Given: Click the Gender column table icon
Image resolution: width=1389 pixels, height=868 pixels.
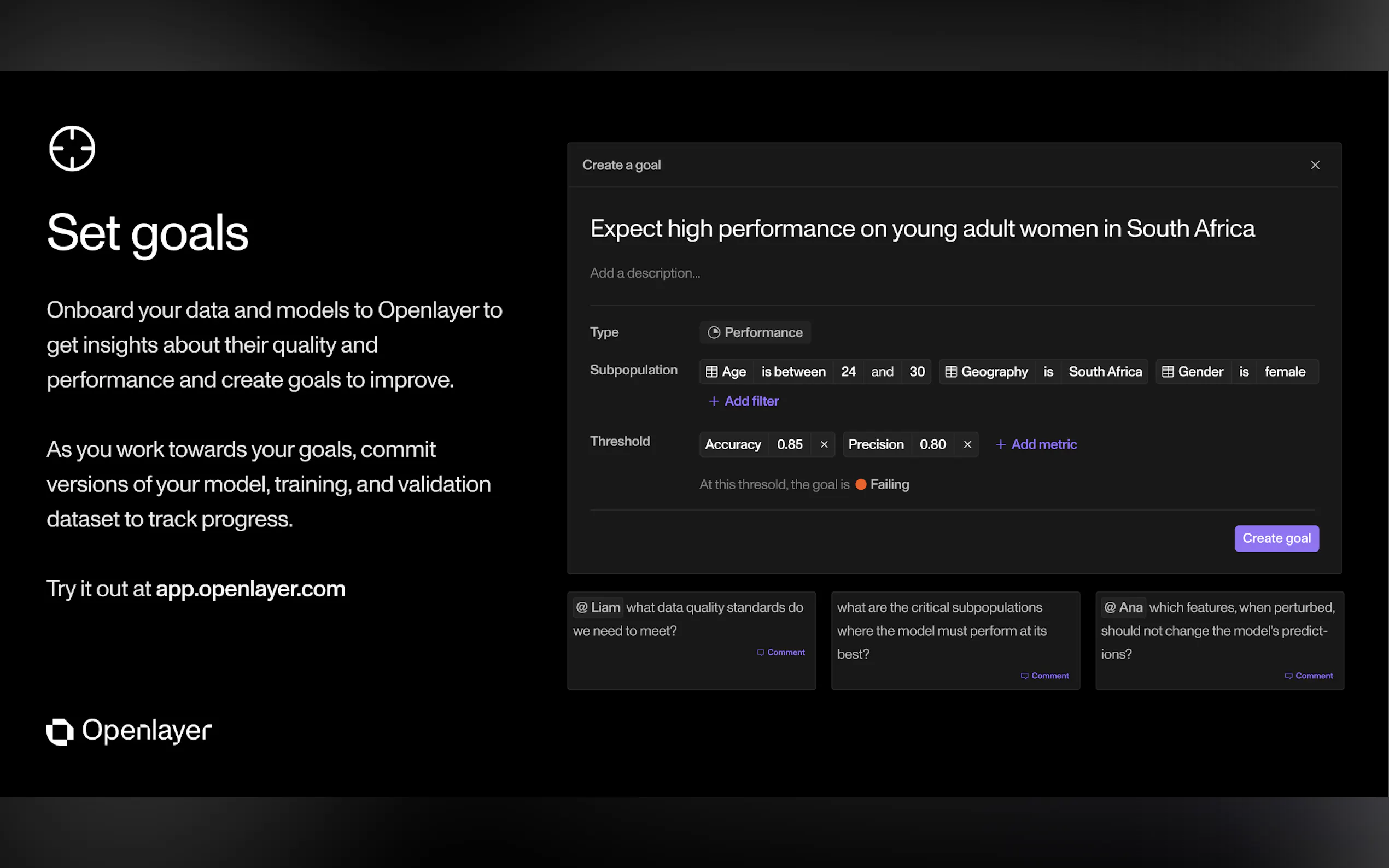Looking at the screenshot, I should [1168, 372].
